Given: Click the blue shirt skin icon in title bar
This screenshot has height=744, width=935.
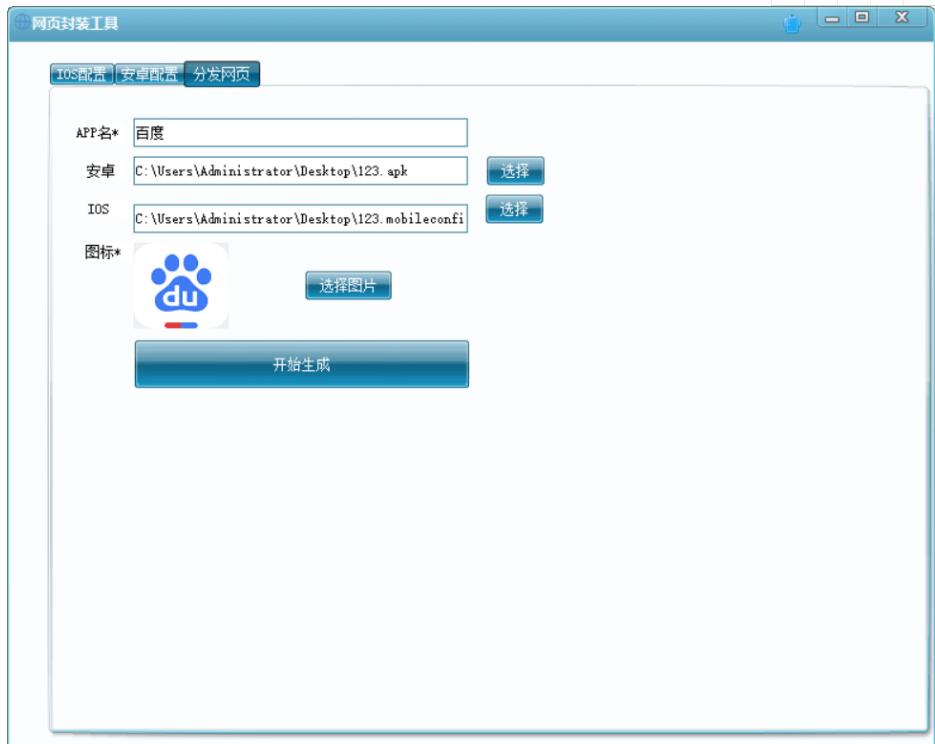Looking at the screenshot, I should pyautogui.click(x=792, y=23).
